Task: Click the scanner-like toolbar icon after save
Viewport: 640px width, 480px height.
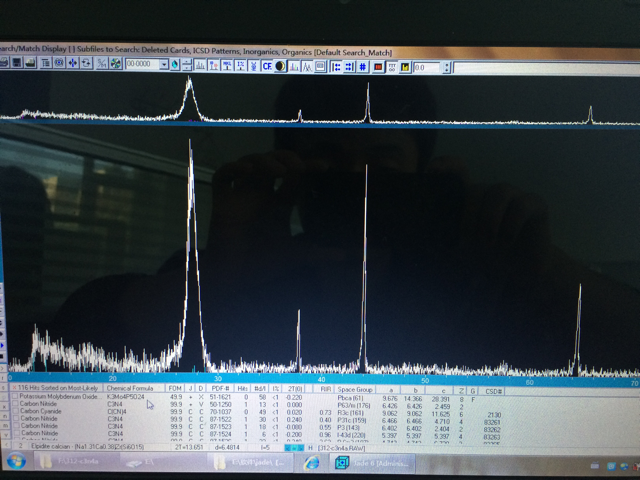Action: point(31,63)
